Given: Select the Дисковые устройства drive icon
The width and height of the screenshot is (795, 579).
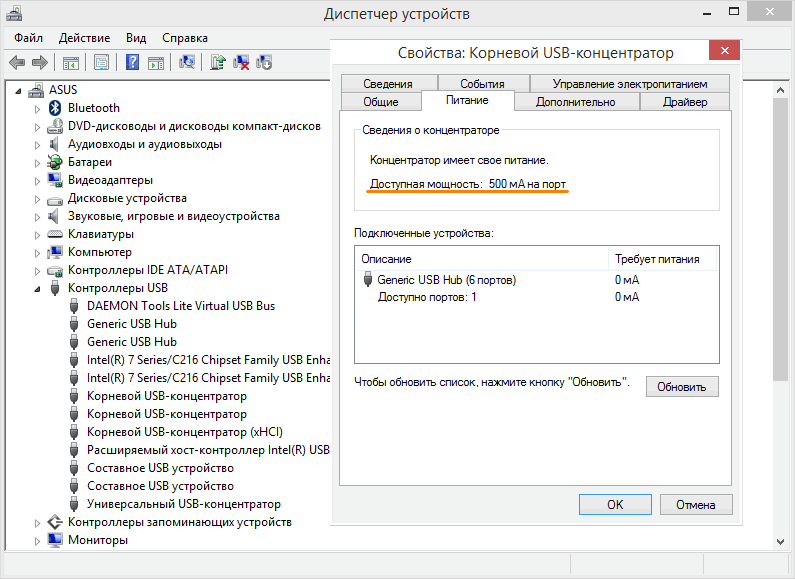Looking at the screenshot, I should (x=55, y=199).
